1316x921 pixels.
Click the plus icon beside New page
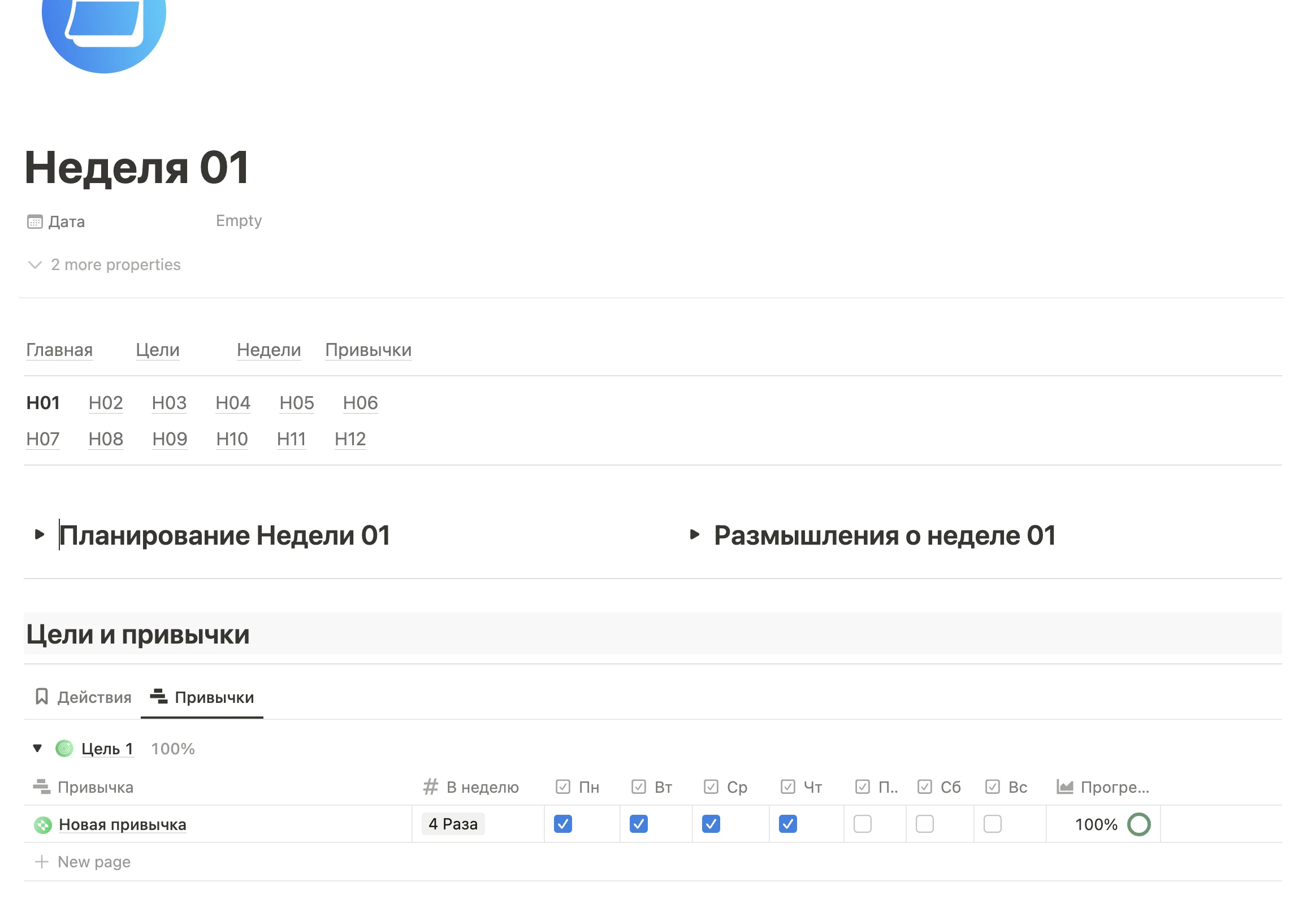pos(41,862)
